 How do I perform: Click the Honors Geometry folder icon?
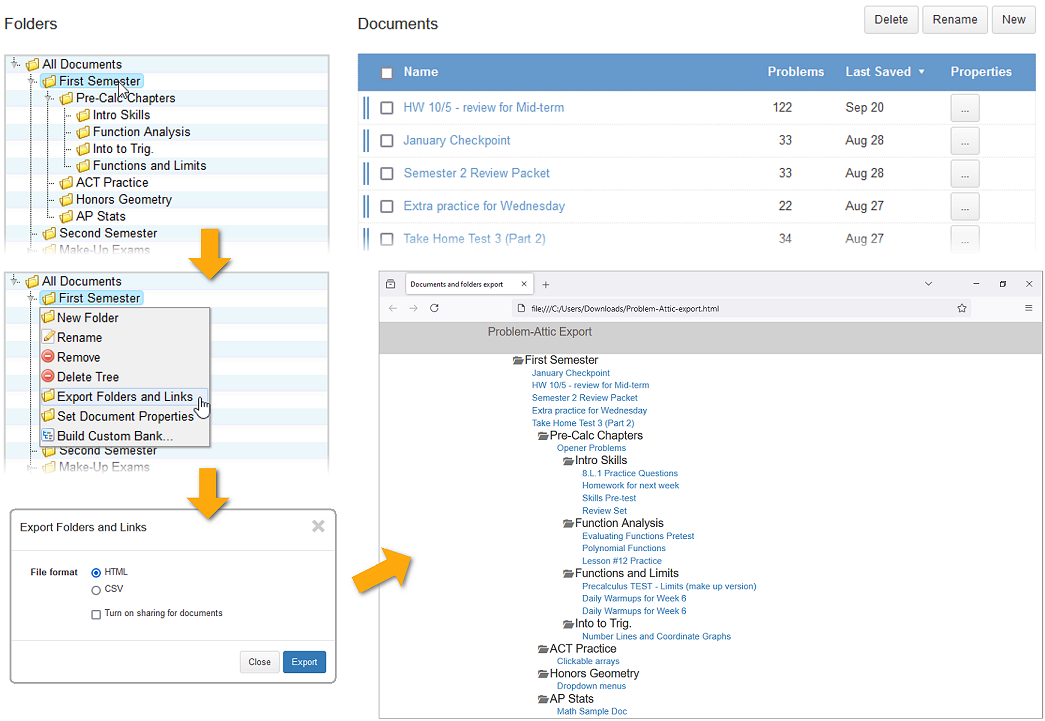tap(66, 199)
